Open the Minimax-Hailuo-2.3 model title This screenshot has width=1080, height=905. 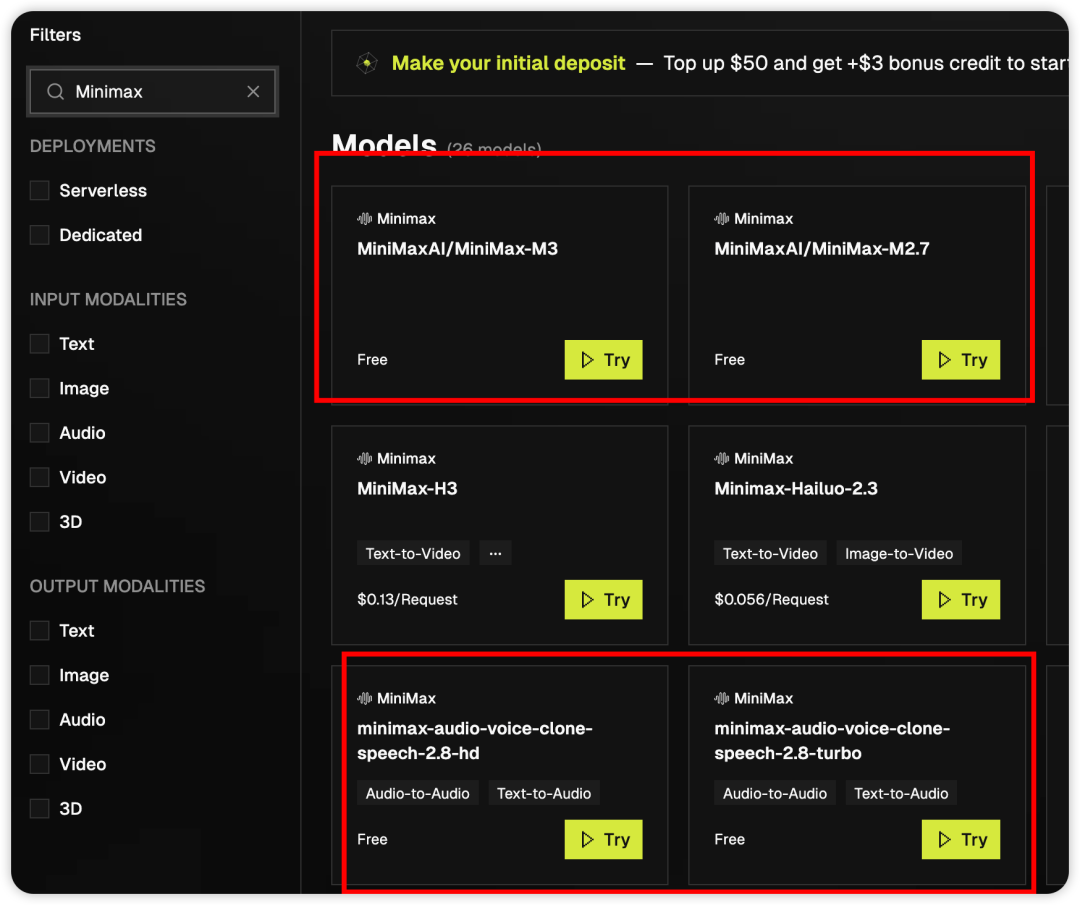coord(796,488)
